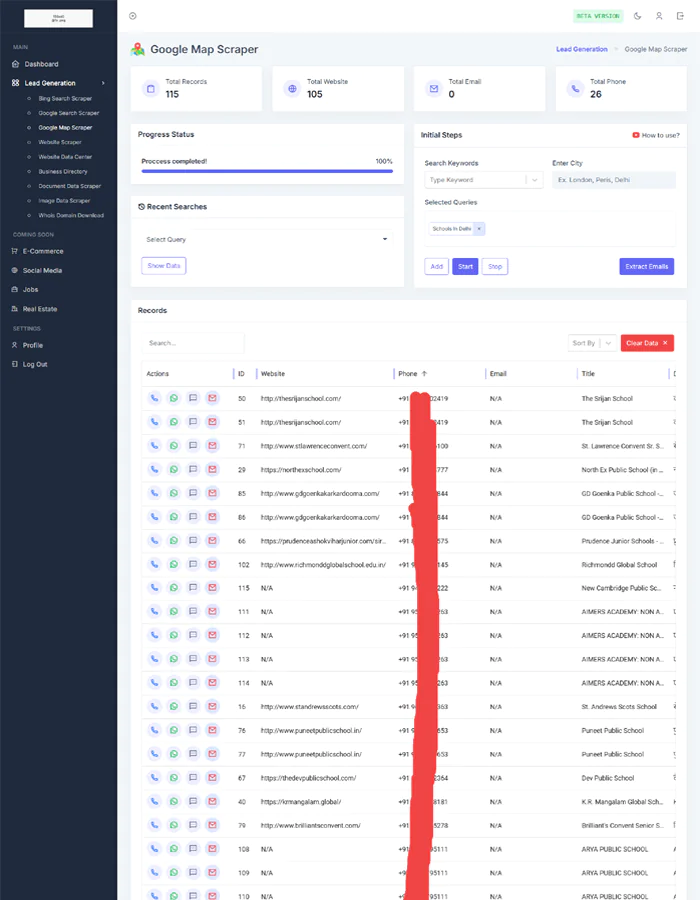700x900 pixels.
Task: Remove the 'Schools In Delhi' selected query tag
Action: 480,229
